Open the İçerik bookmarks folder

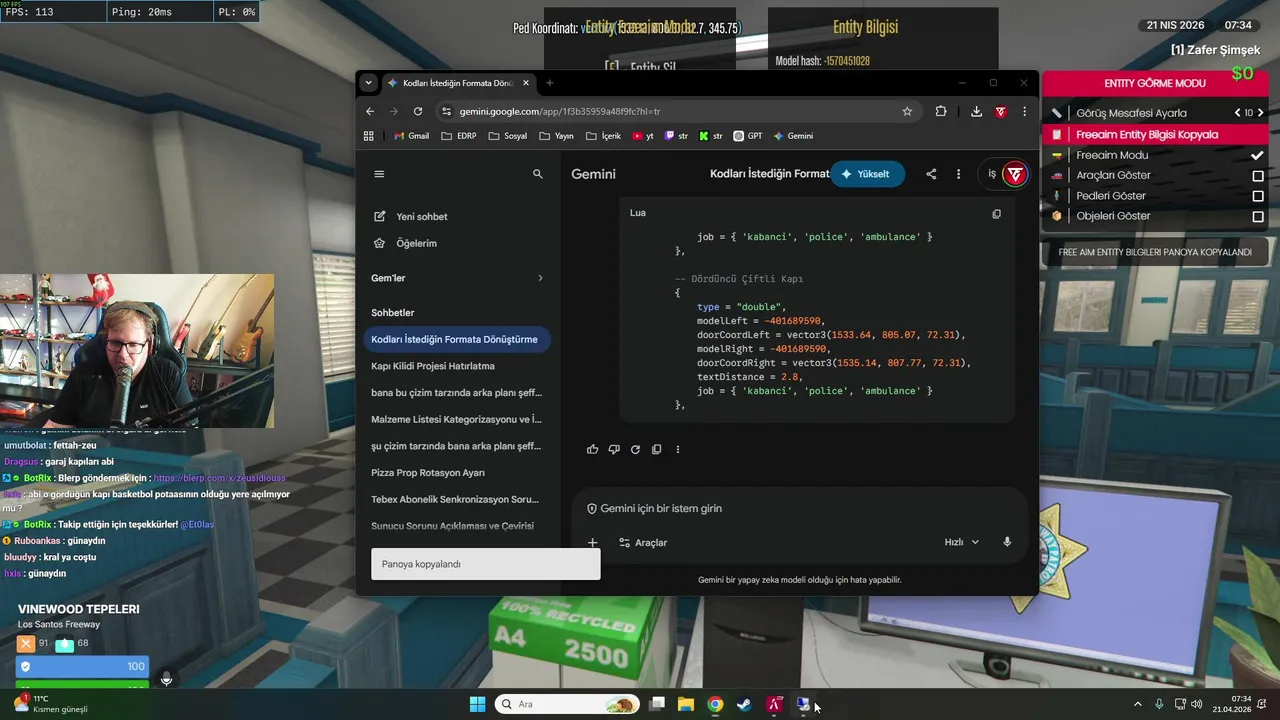[x=603, y=136]
